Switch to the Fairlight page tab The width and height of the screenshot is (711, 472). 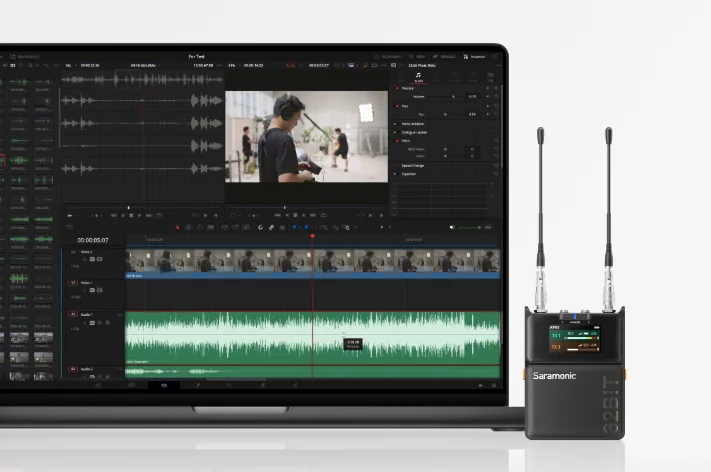(x=263, y=385)
